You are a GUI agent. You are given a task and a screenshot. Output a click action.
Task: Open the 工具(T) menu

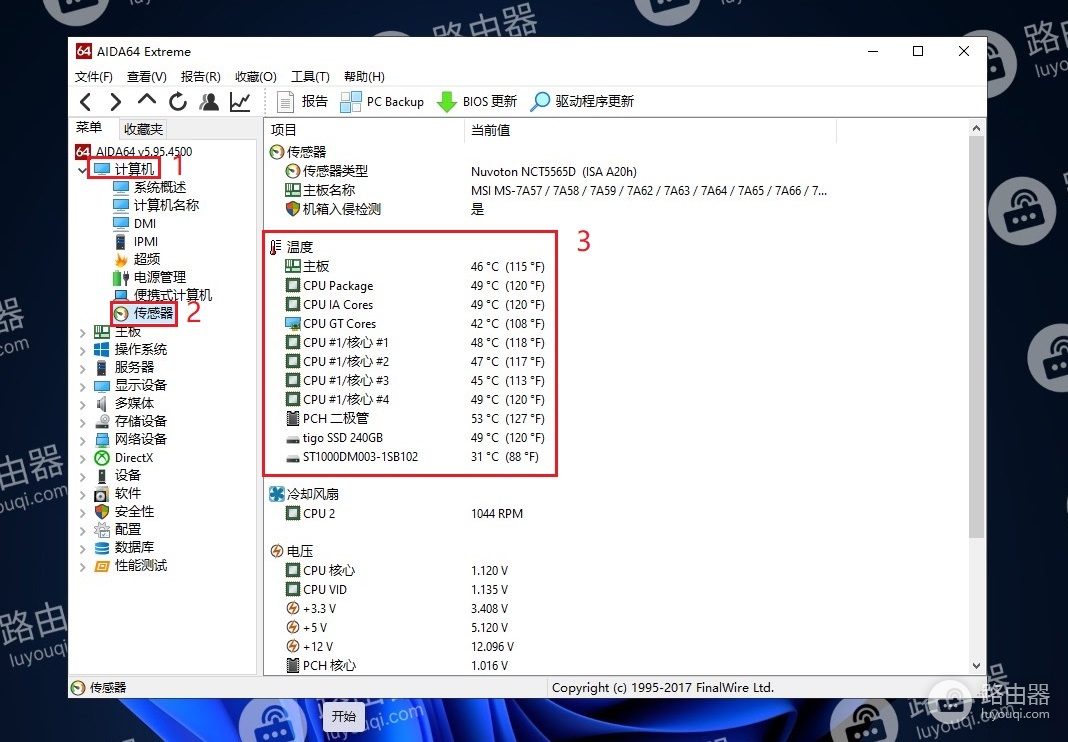(310, 76)
